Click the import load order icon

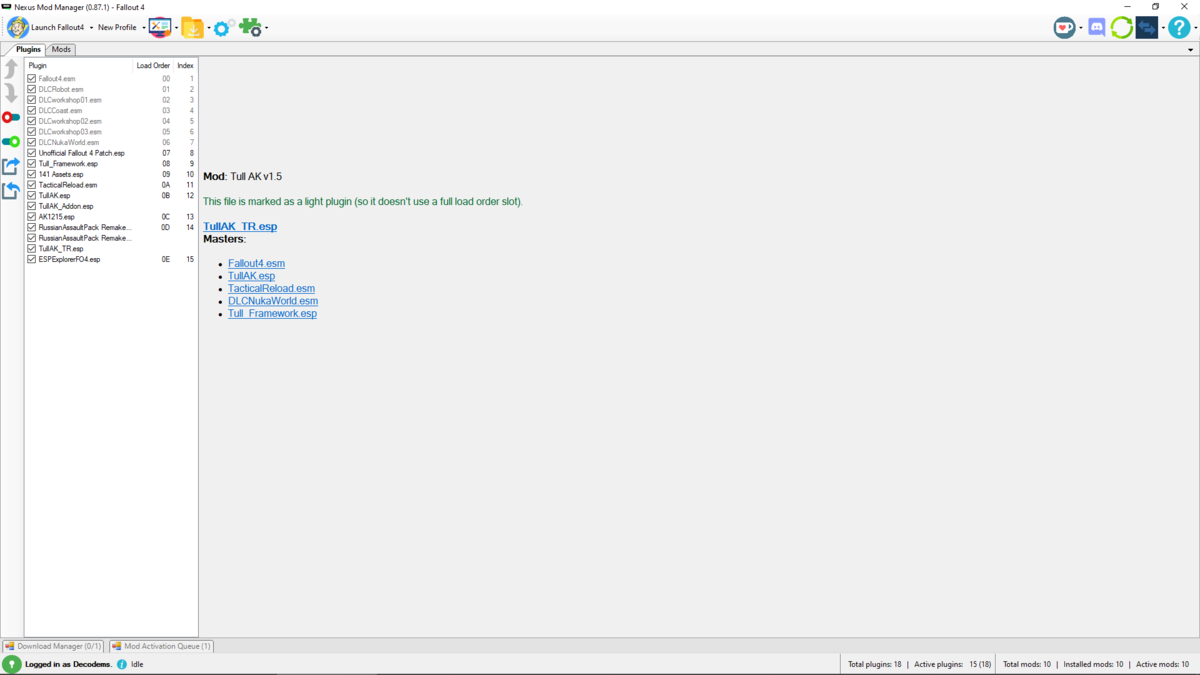click(11, 190)
